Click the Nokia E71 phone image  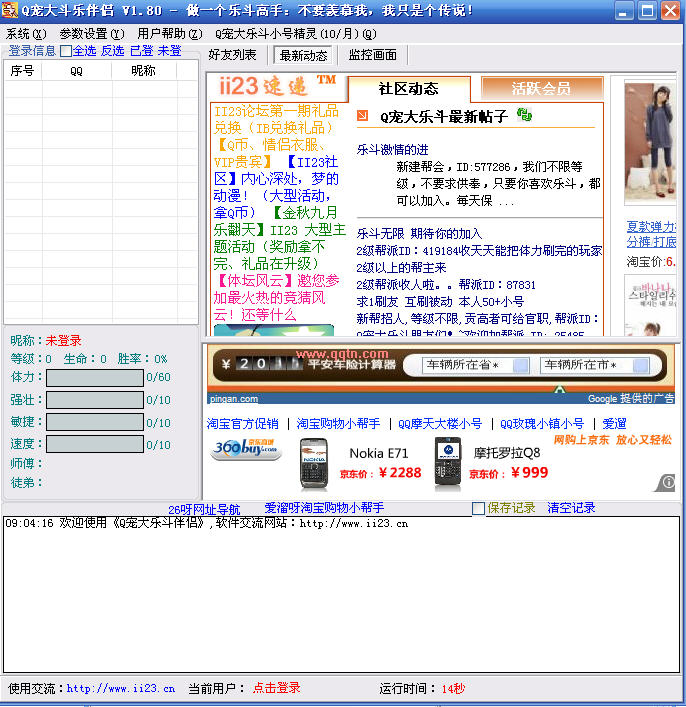pyautogui.click(x=314, y=464)
